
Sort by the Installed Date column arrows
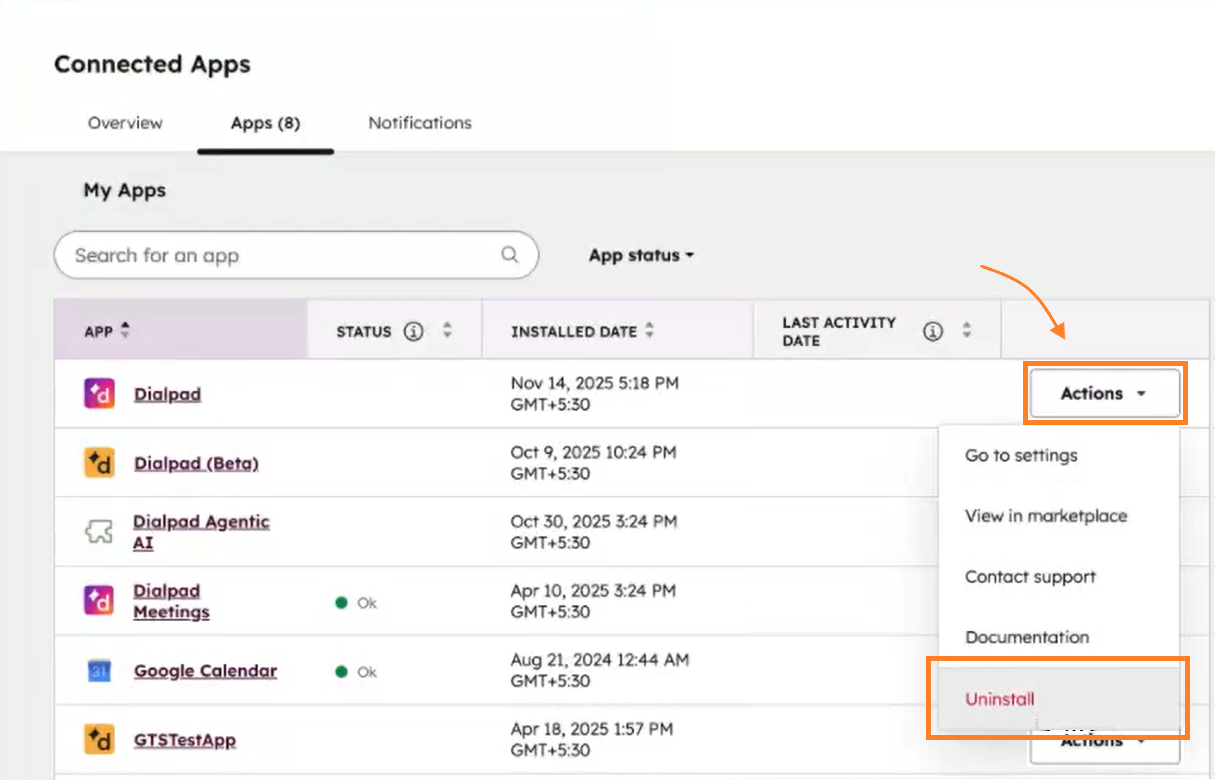[650, 331]
